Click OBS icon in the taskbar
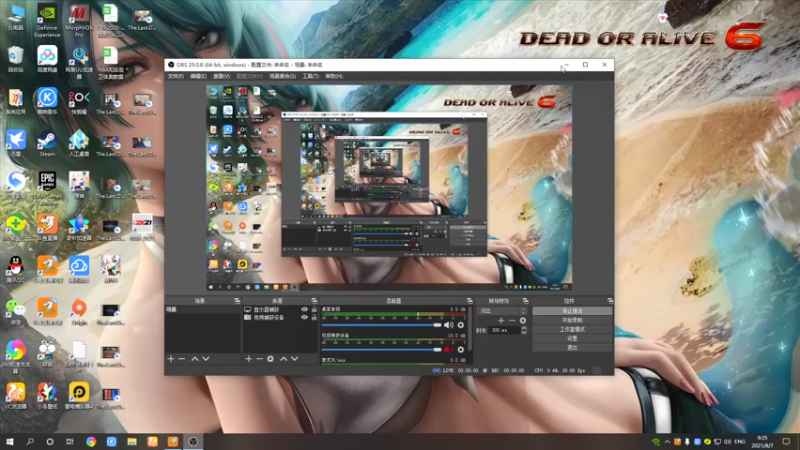 tap(193, 441)
